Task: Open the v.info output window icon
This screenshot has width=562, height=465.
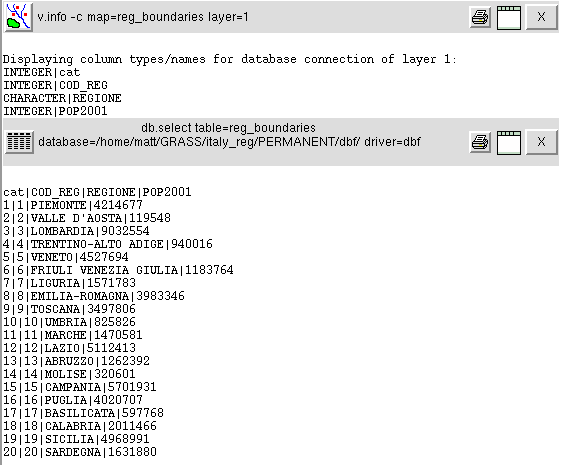Action: [509, 17]
